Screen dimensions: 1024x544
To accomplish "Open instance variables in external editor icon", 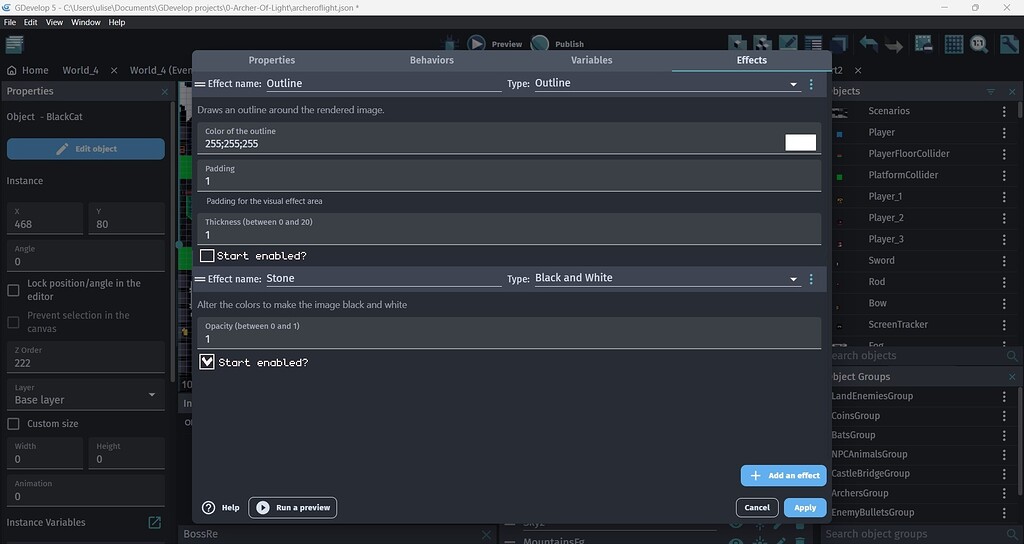I will [155, 522].
